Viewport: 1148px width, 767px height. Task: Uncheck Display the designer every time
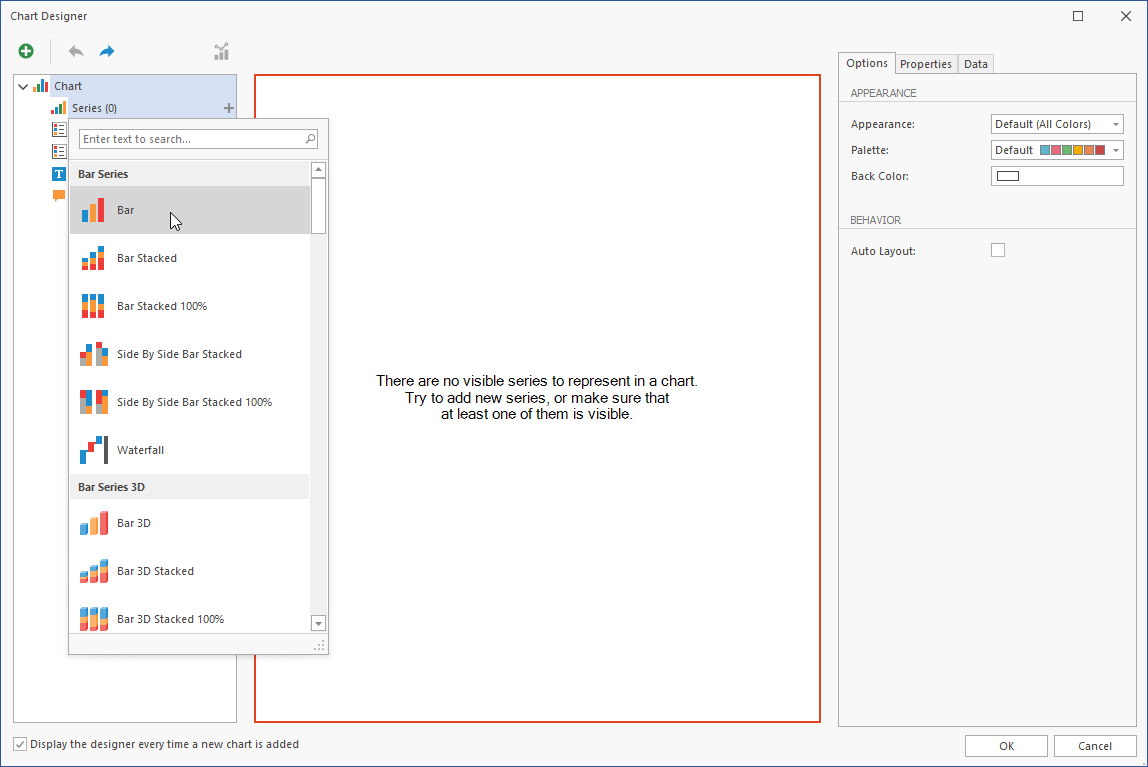(20, 744)
